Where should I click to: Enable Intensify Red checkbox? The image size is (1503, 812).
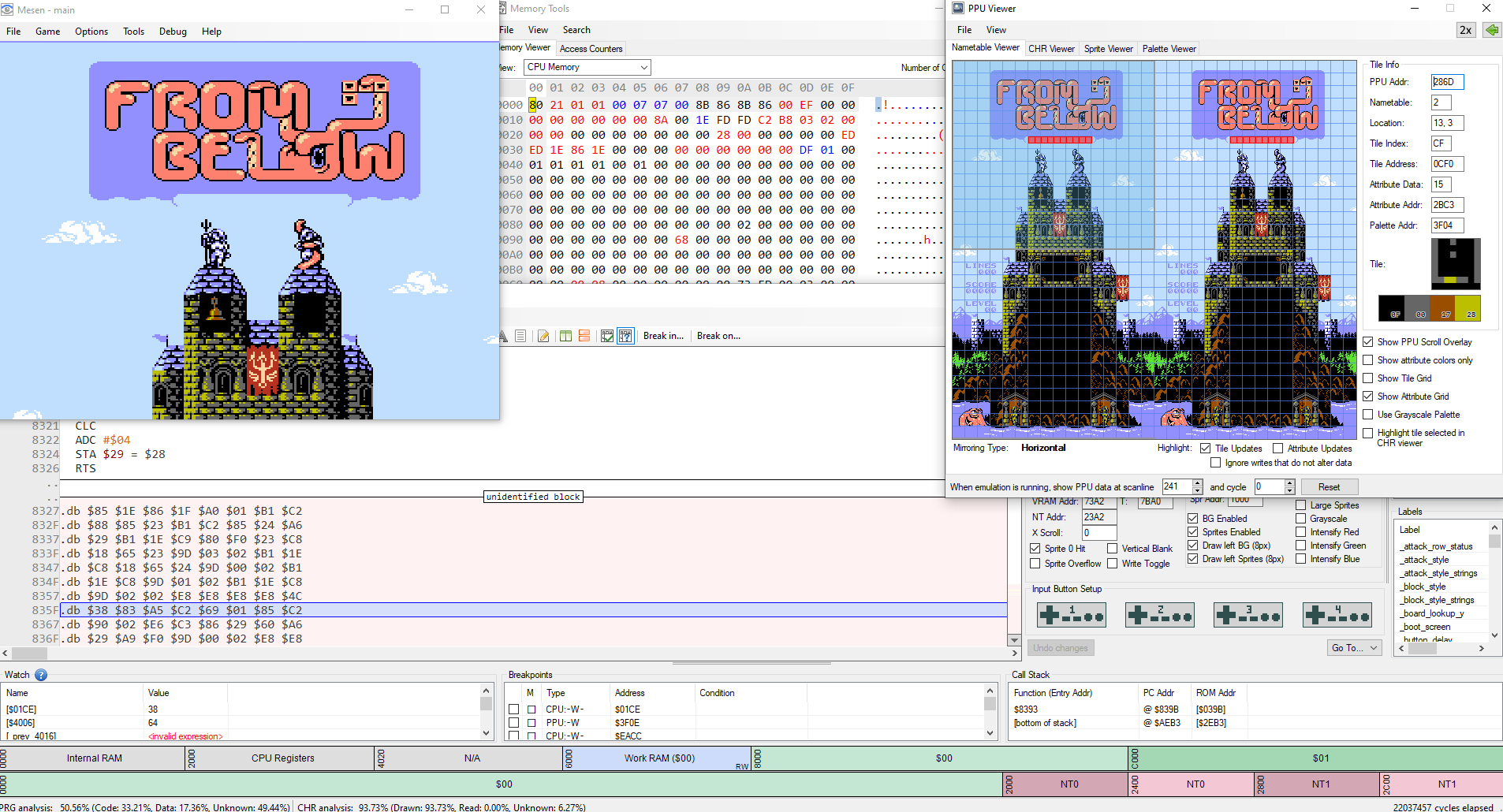pyautogui.click(x=1300, y=532)
